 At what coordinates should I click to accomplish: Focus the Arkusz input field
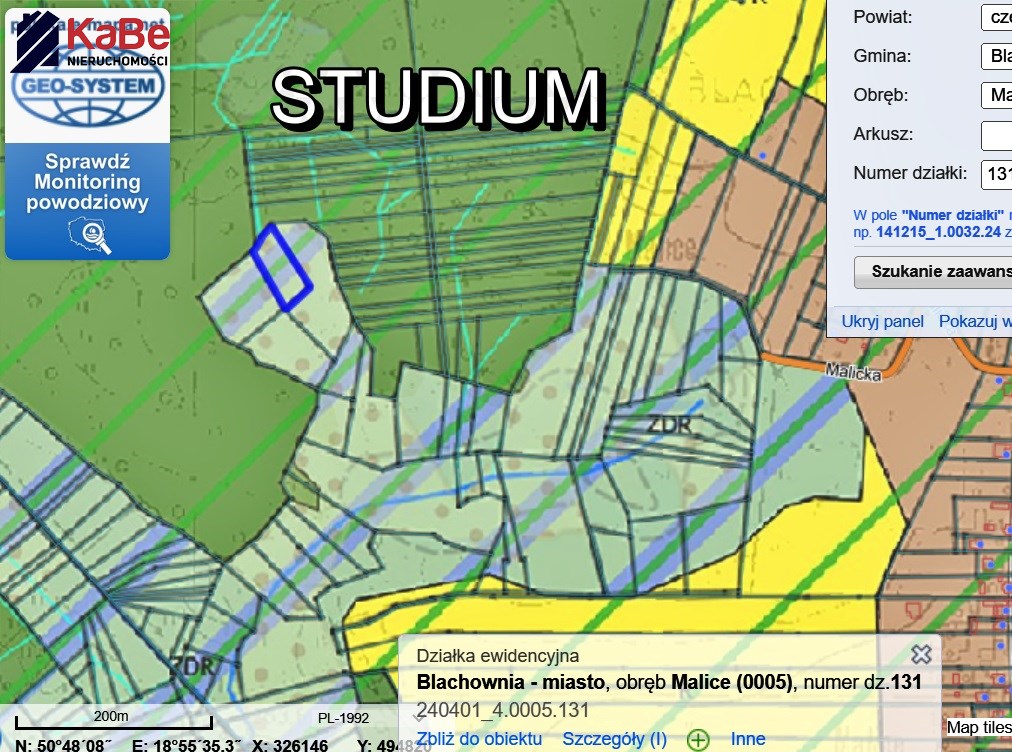[x=996, y=135]
